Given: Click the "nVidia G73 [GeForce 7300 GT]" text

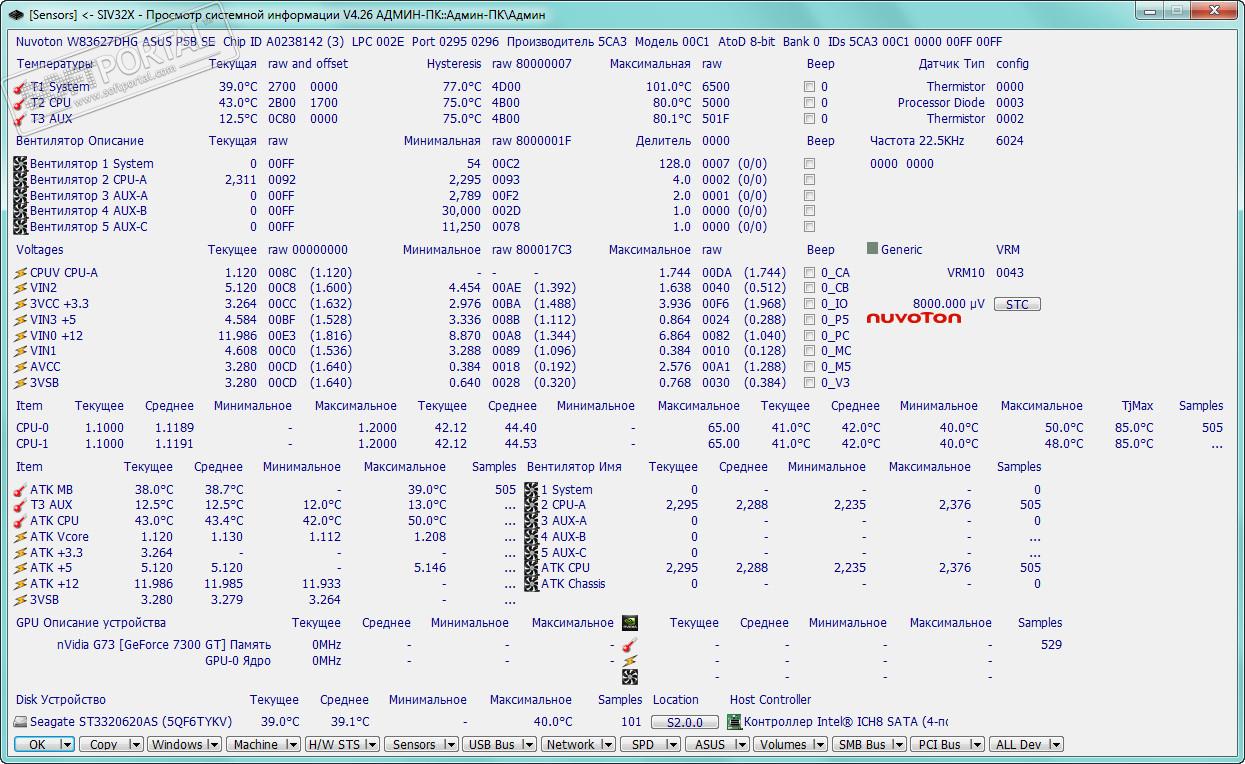Looking at the screenshot, I should (142, 645).
